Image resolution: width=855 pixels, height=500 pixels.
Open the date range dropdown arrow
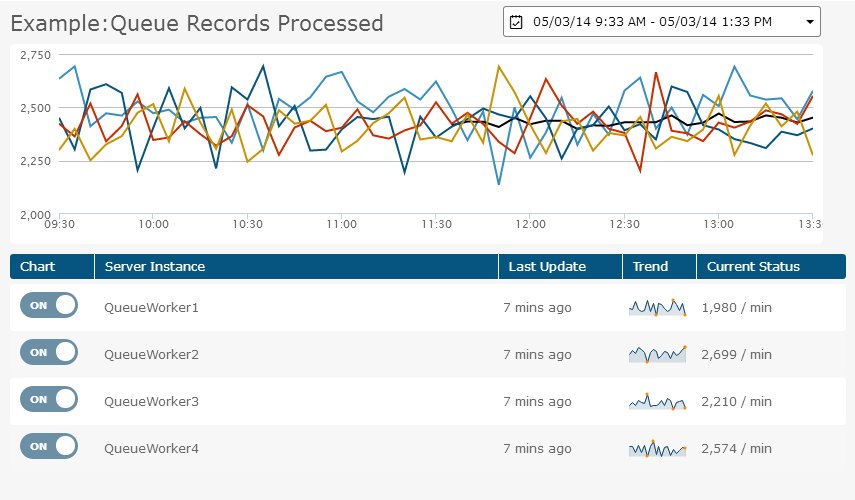coord(810,22)
